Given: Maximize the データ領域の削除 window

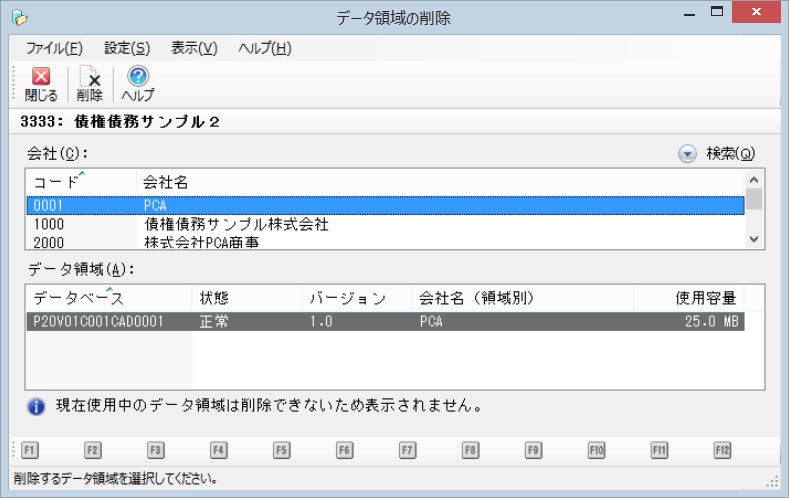Looking at the screenshot, I should point(717,12).
